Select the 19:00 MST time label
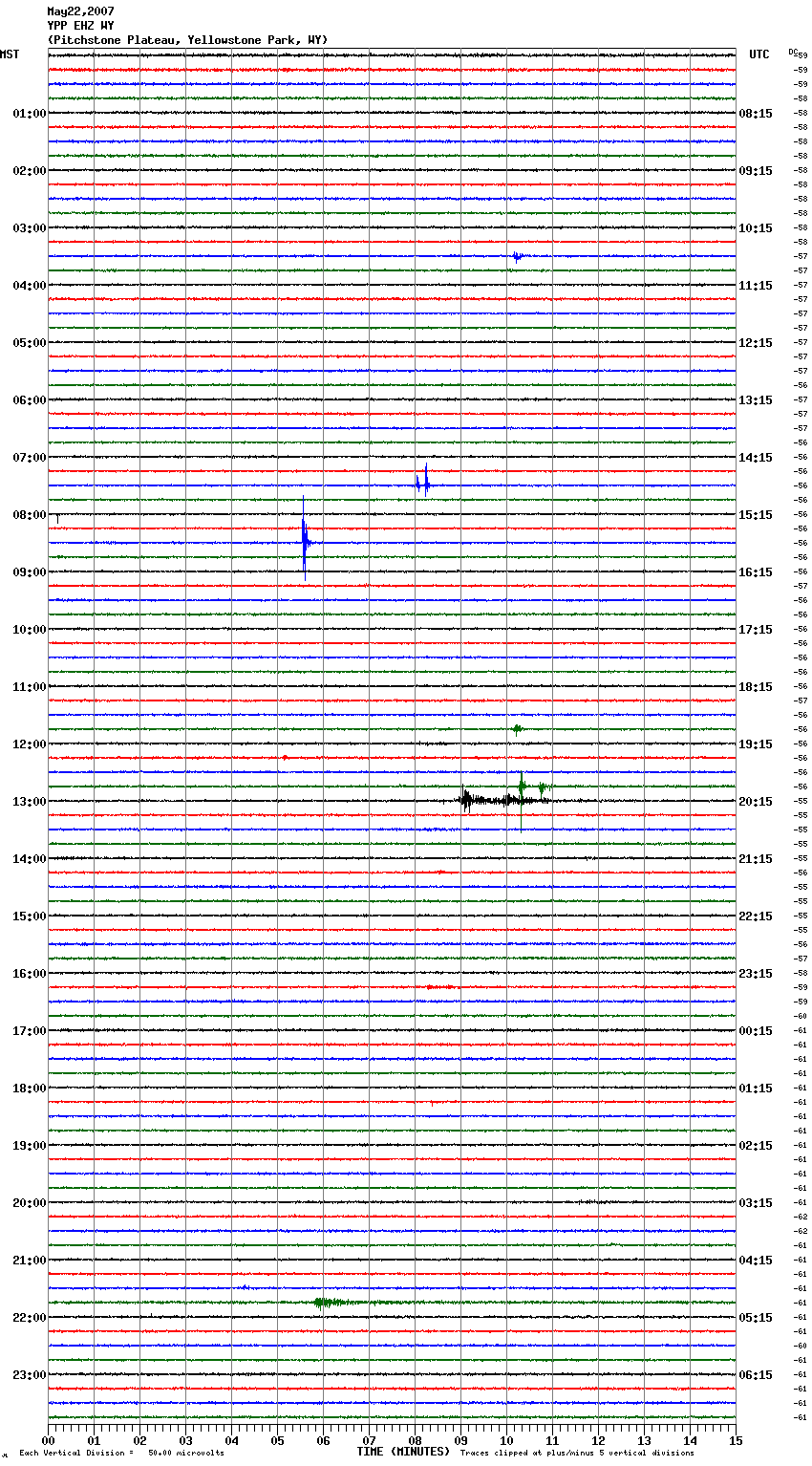 pos(29,1146)
